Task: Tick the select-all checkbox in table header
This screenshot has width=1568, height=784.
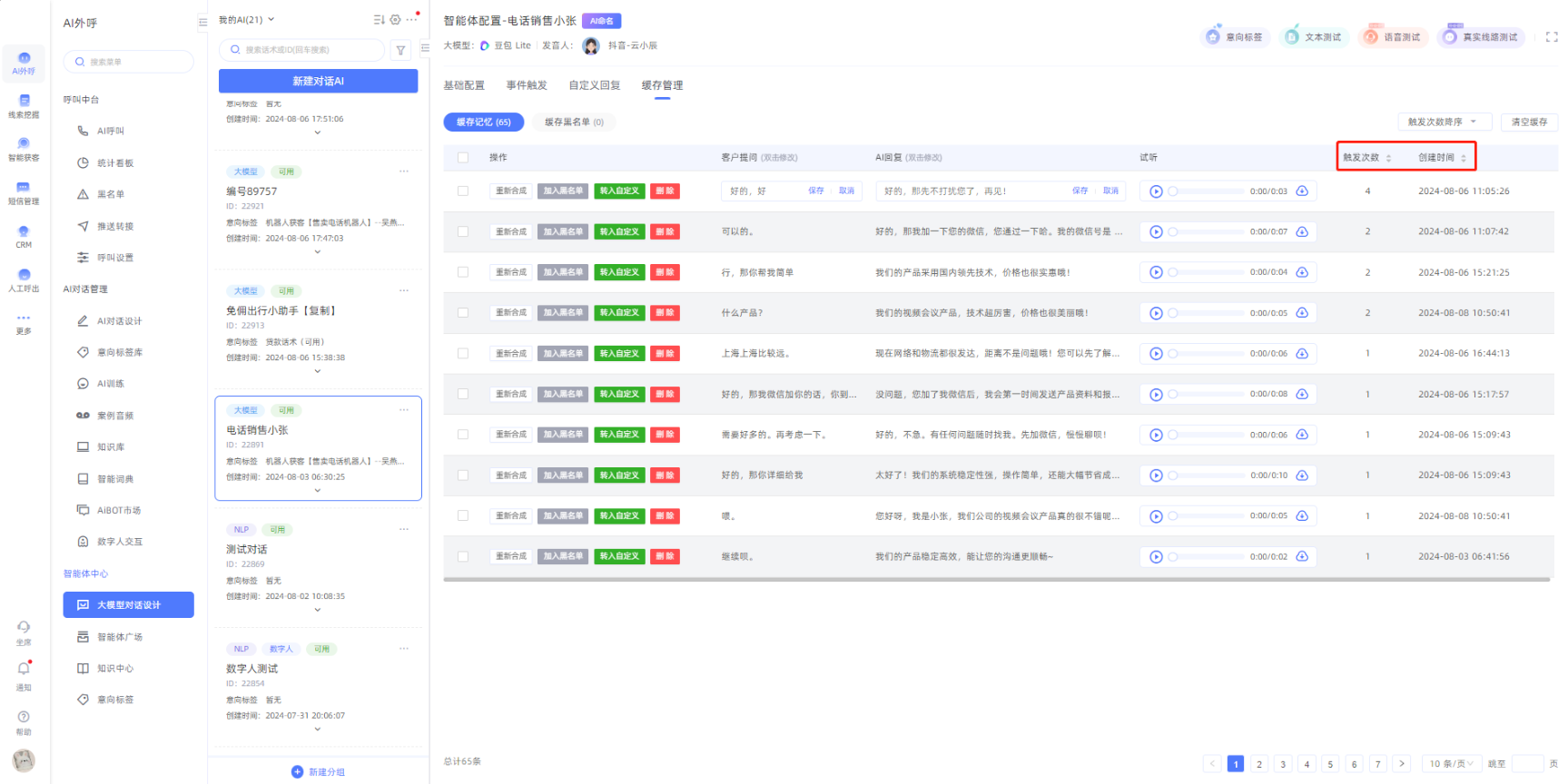Action: [463, 158]
